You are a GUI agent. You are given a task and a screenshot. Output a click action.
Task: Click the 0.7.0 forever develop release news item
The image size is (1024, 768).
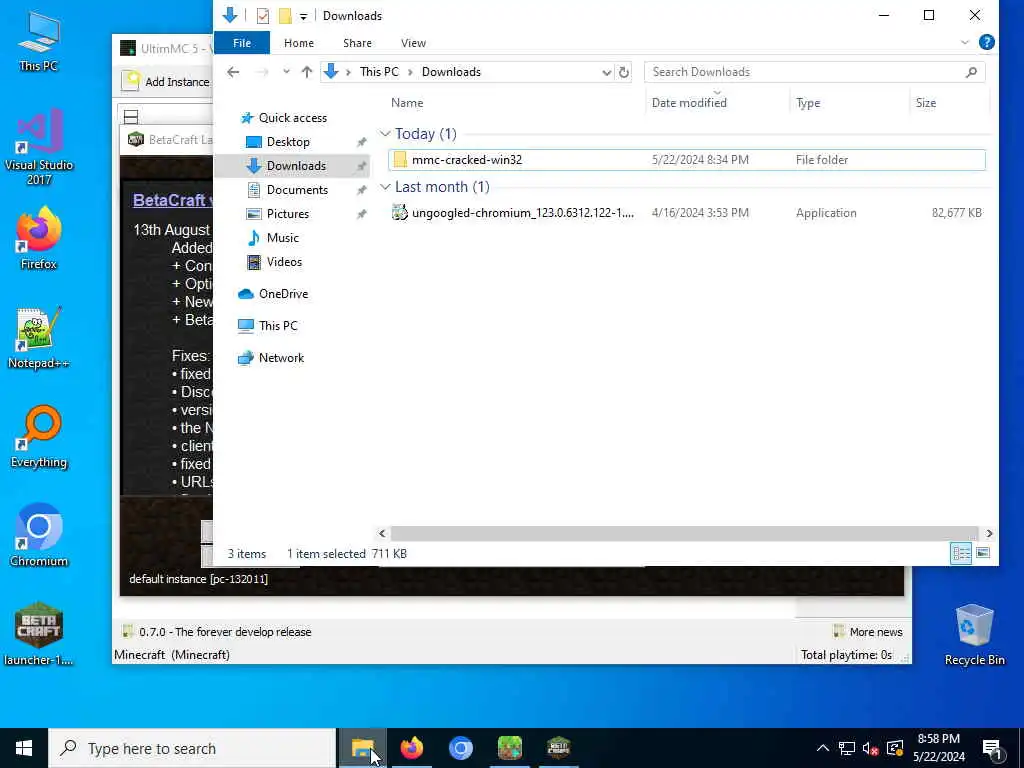[217, 632]
